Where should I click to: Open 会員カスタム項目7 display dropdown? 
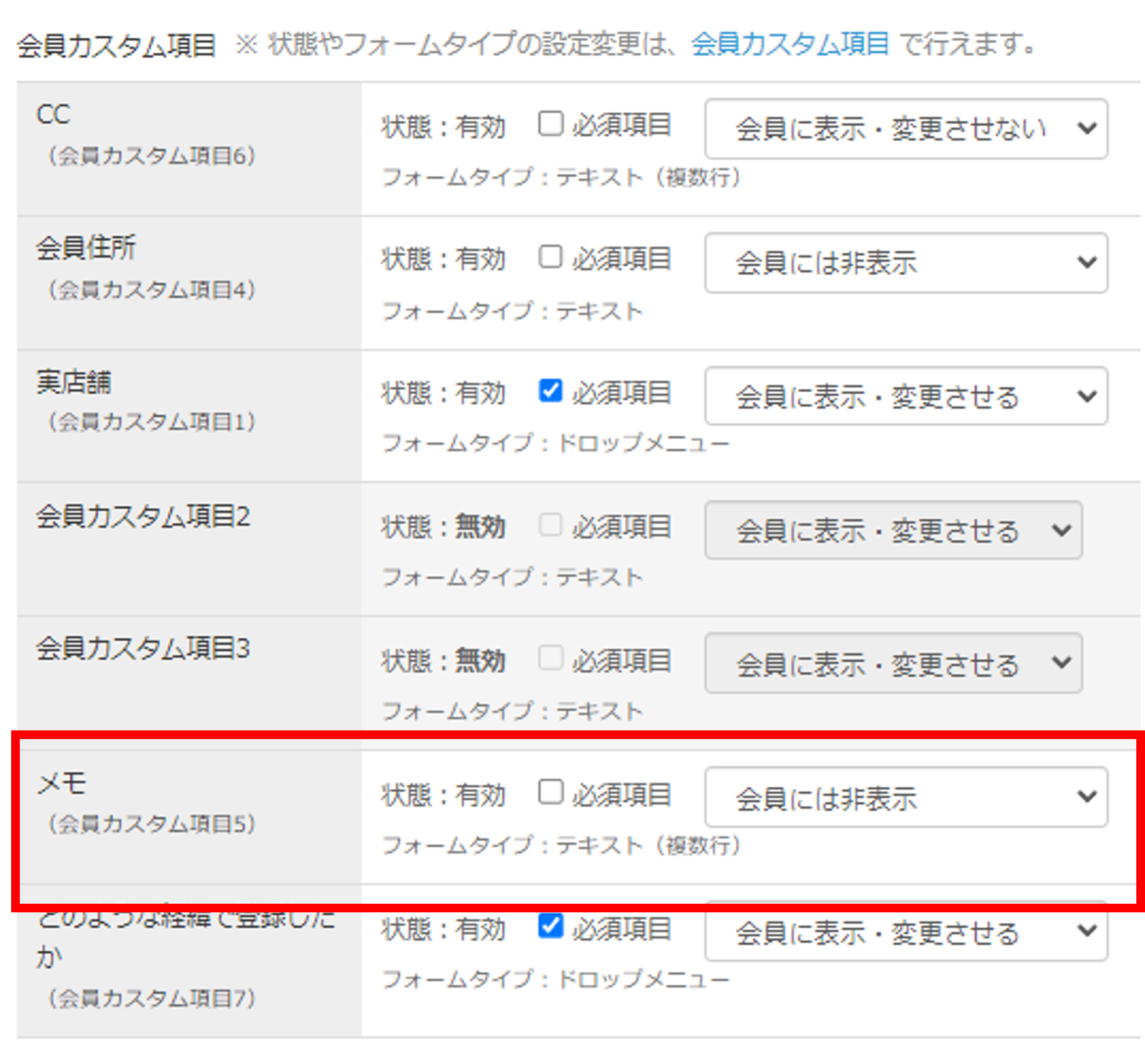tap(906, 932)
